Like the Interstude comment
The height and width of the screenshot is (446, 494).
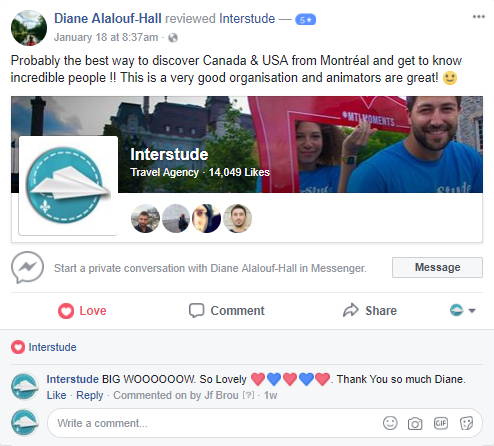(56, 395)
